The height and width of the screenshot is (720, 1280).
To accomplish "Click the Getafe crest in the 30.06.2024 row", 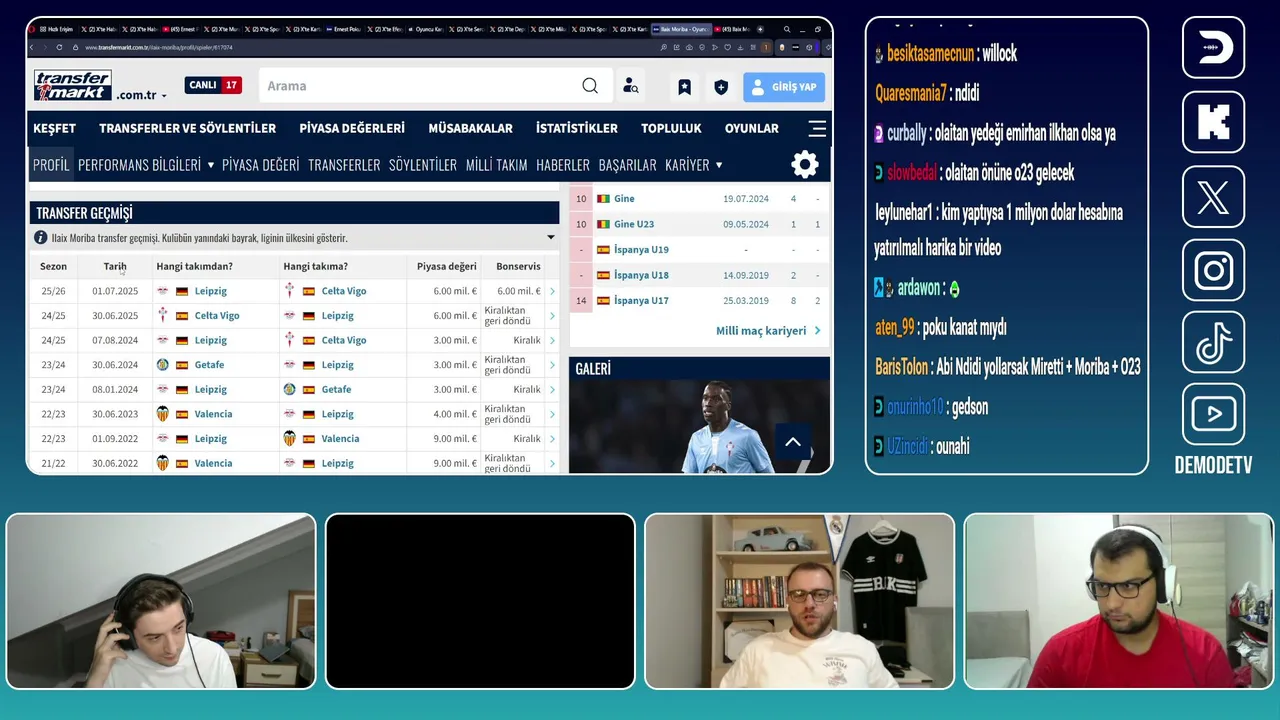I will (163, 365).
